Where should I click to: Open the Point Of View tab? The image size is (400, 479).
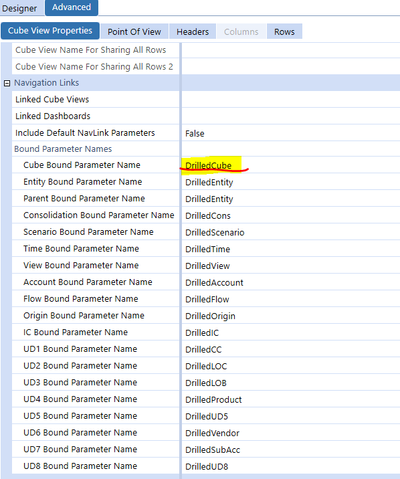click(x=134, y=32)
